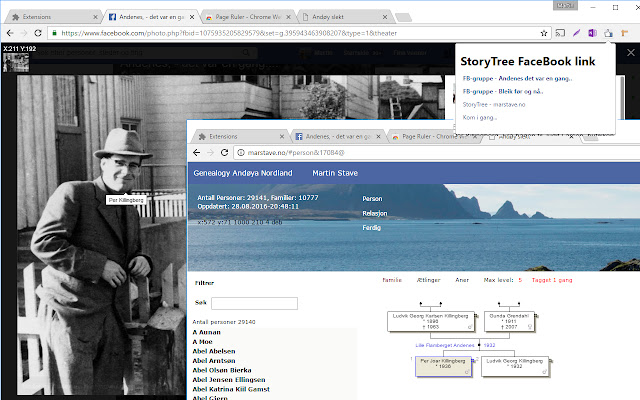
Task: Switch to the outer Extensions tab
Action: click(x=51, y=17)
